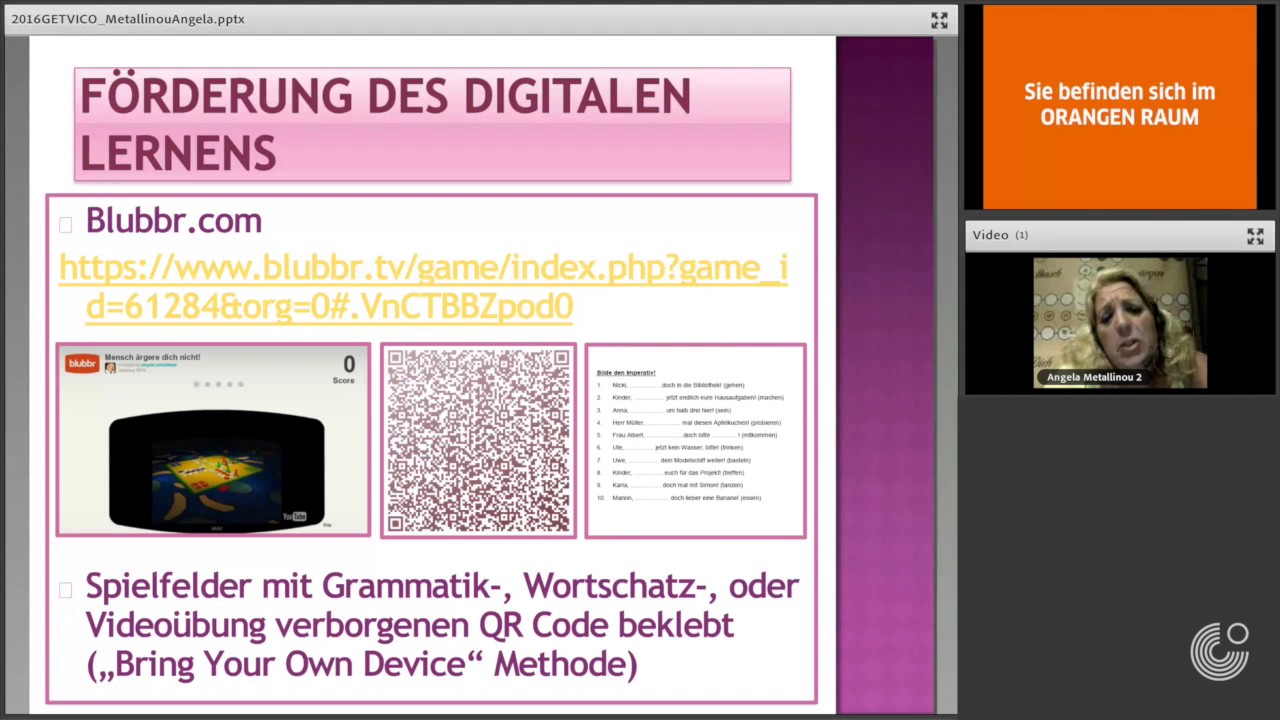1280x720 pixels.
Task: Maximize the Video pod with fullscreen icon
Action: pos(1255,236)
